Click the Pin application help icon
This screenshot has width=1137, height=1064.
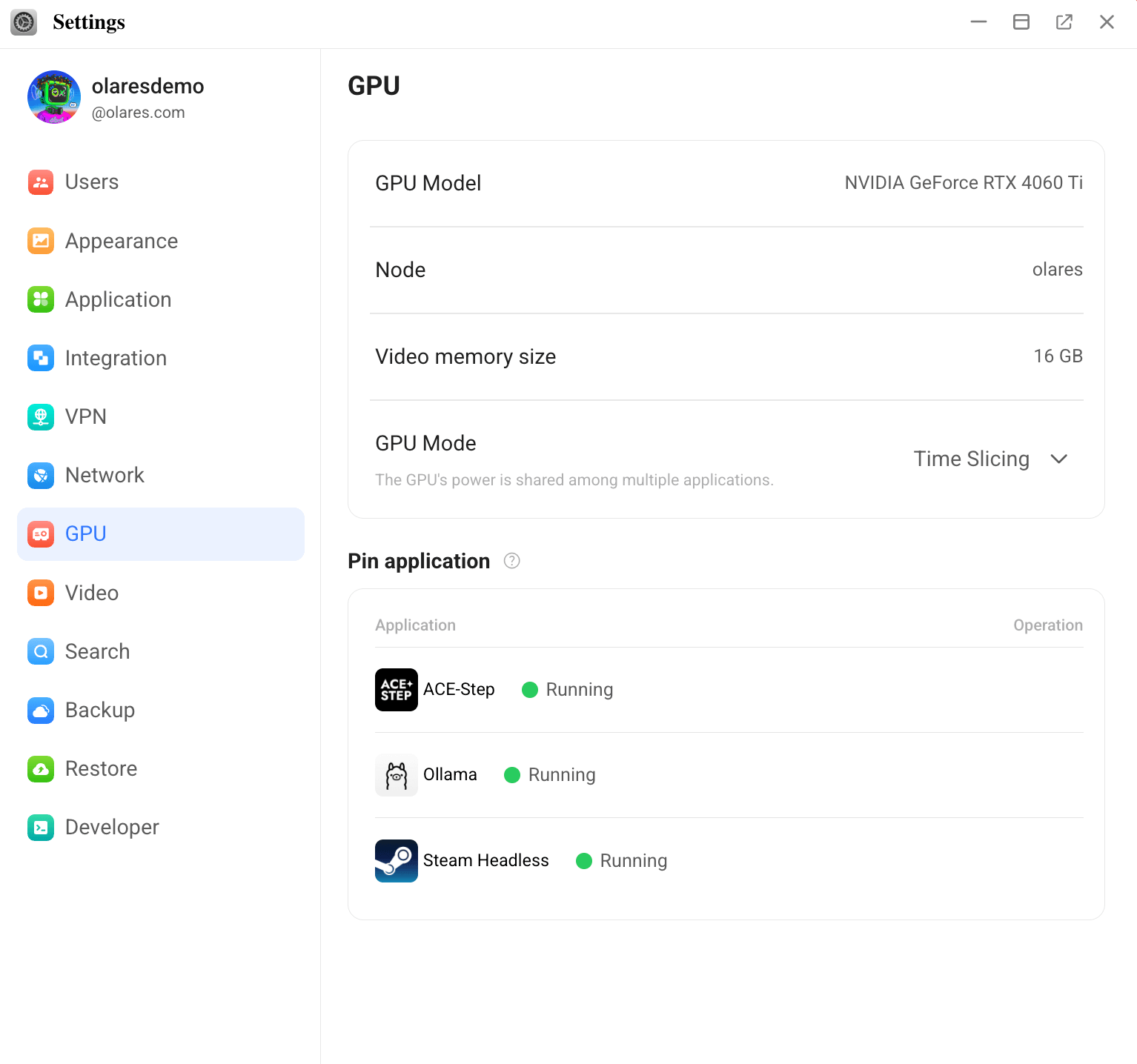point(511,561)
